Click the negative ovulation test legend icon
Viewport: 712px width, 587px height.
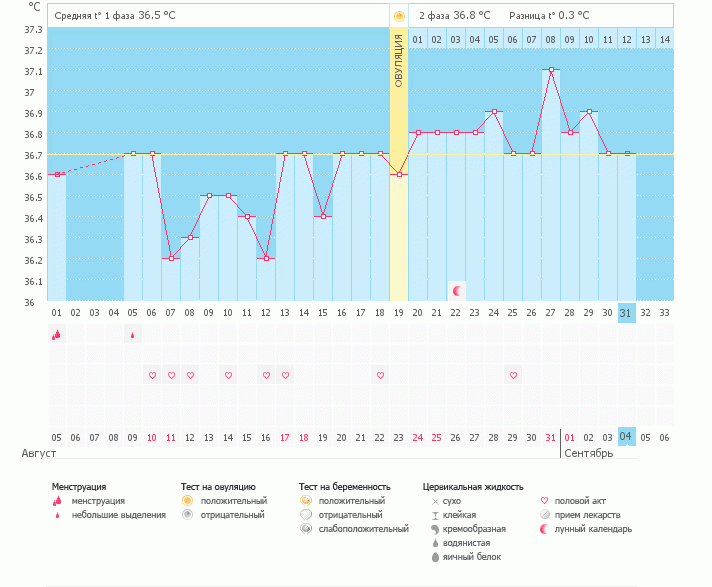click(x=187, y=515)
